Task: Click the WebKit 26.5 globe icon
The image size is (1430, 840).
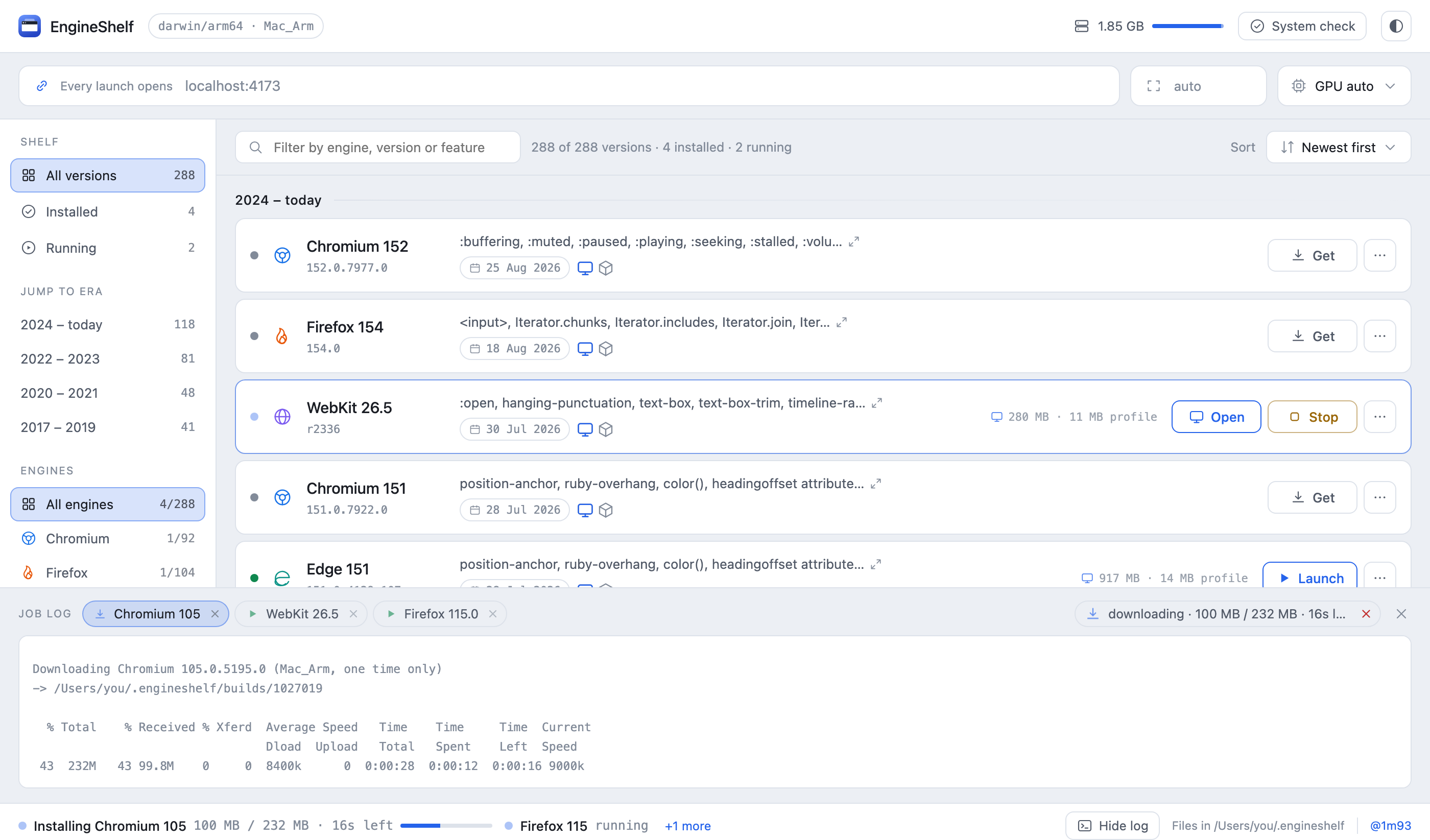Action: [x=282, y=417]
